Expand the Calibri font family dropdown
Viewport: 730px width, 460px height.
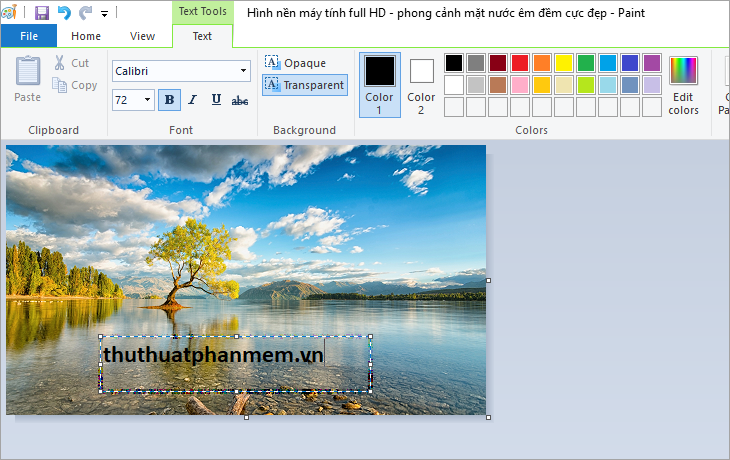(243, 71)
